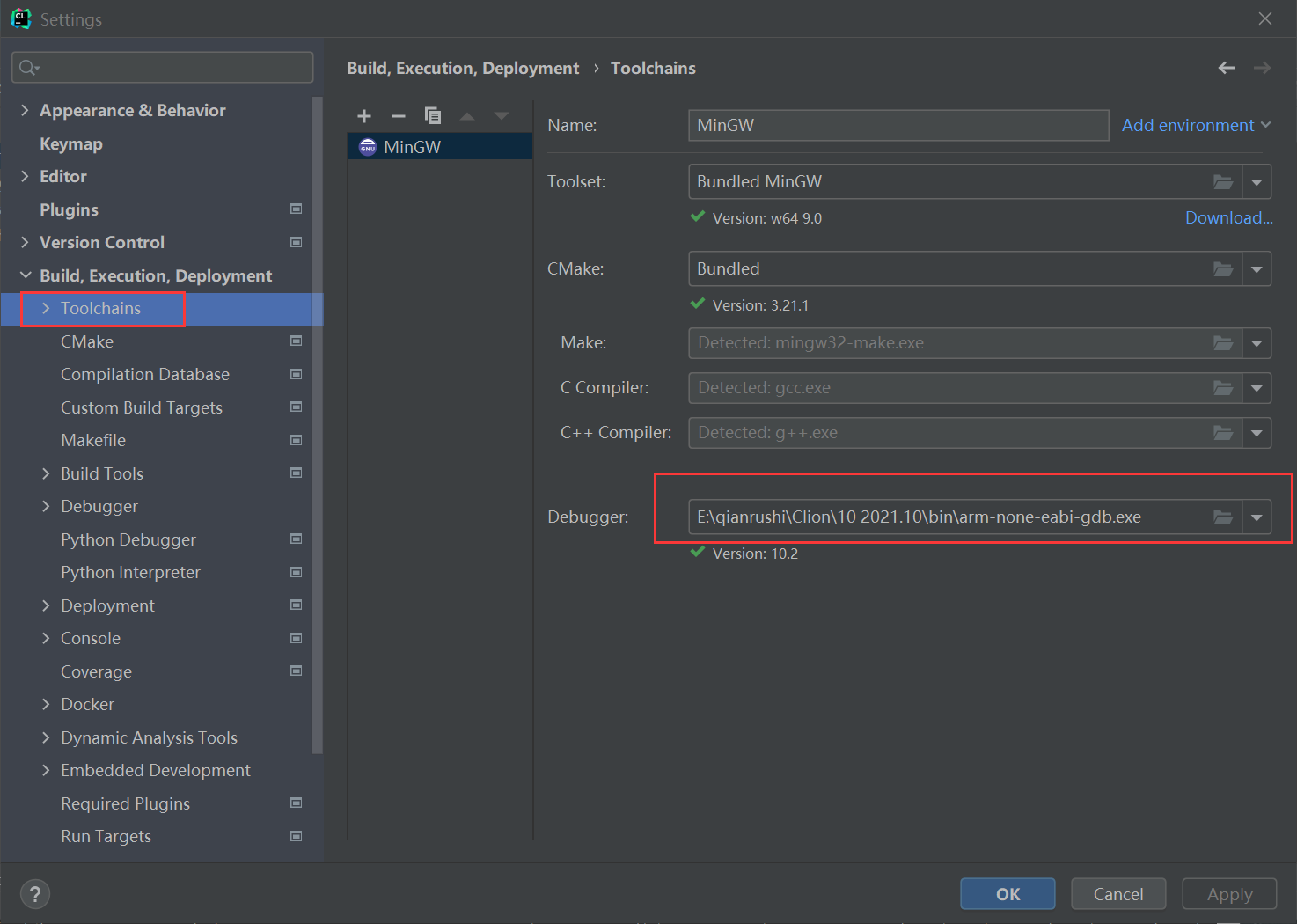Remove selected toolchain with minus icon
This screenshot has height=924, width=1297.
[x=399, y=116]
